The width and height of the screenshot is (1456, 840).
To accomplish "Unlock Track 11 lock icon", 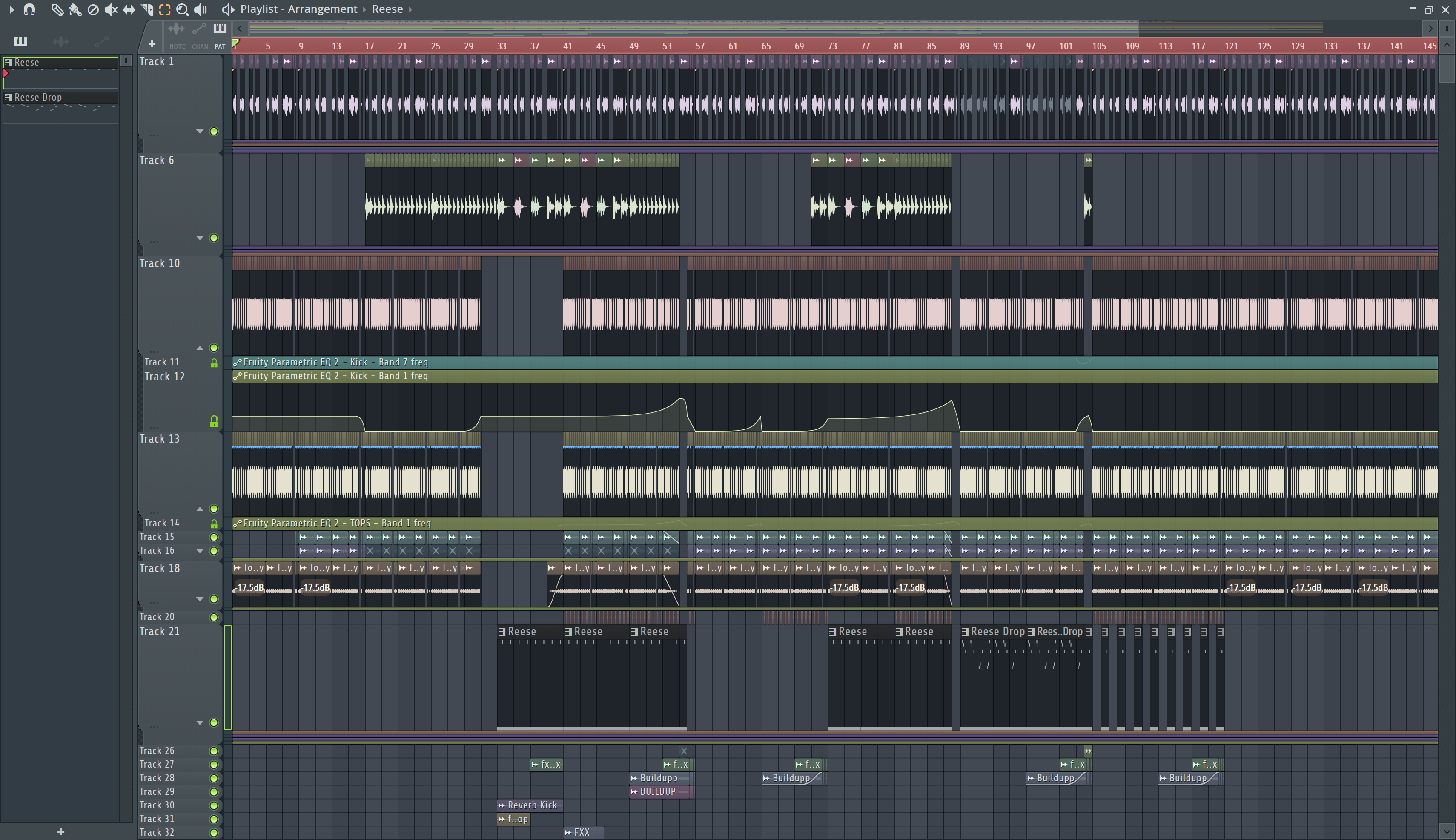I will click(x=214, y=363).
